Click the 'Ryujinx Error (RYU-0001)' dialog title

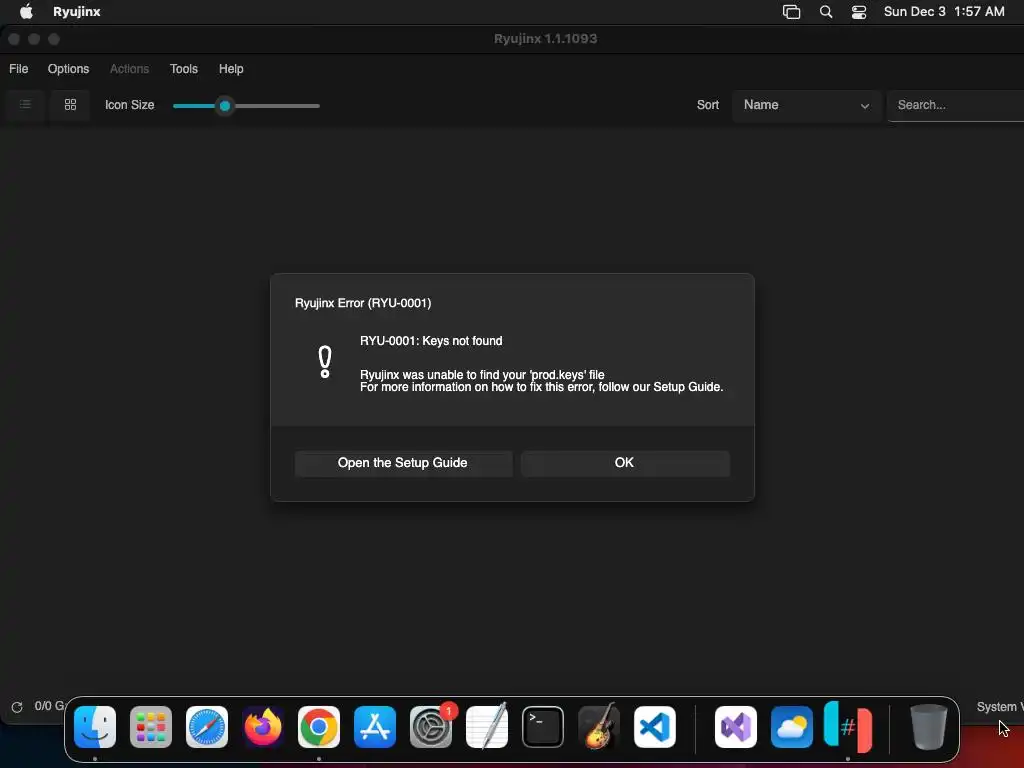363,303
